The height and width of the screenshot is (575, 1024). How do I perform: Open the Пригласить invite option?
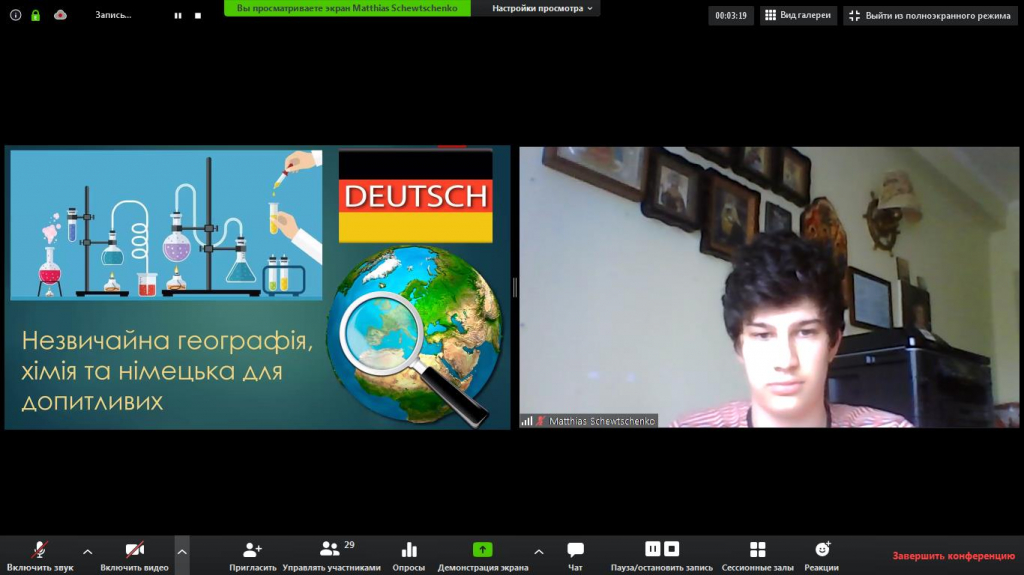[253, 556]
